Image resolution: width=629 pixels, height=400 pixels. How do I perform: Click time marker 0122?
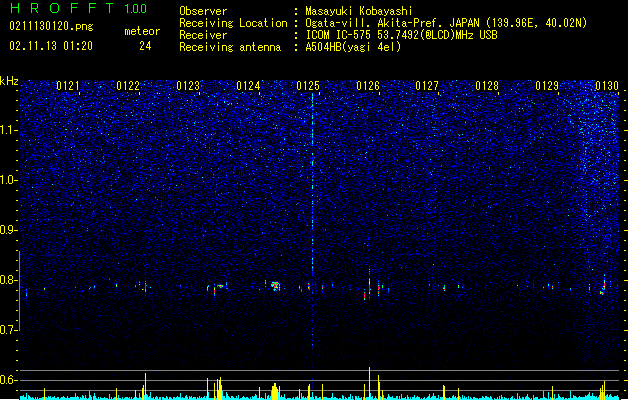128,86
